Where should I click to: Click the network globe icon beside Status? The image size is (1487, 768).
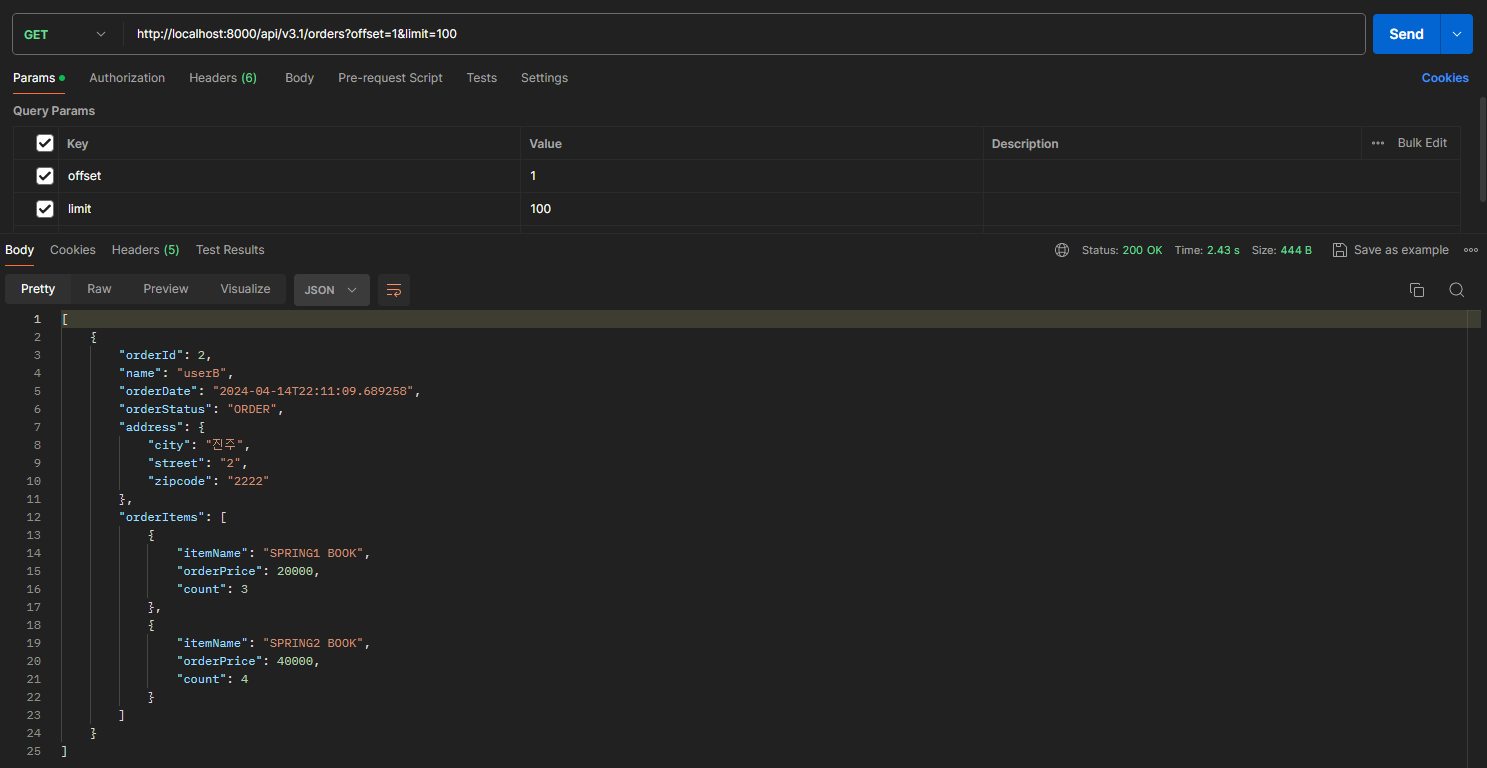1062,250
